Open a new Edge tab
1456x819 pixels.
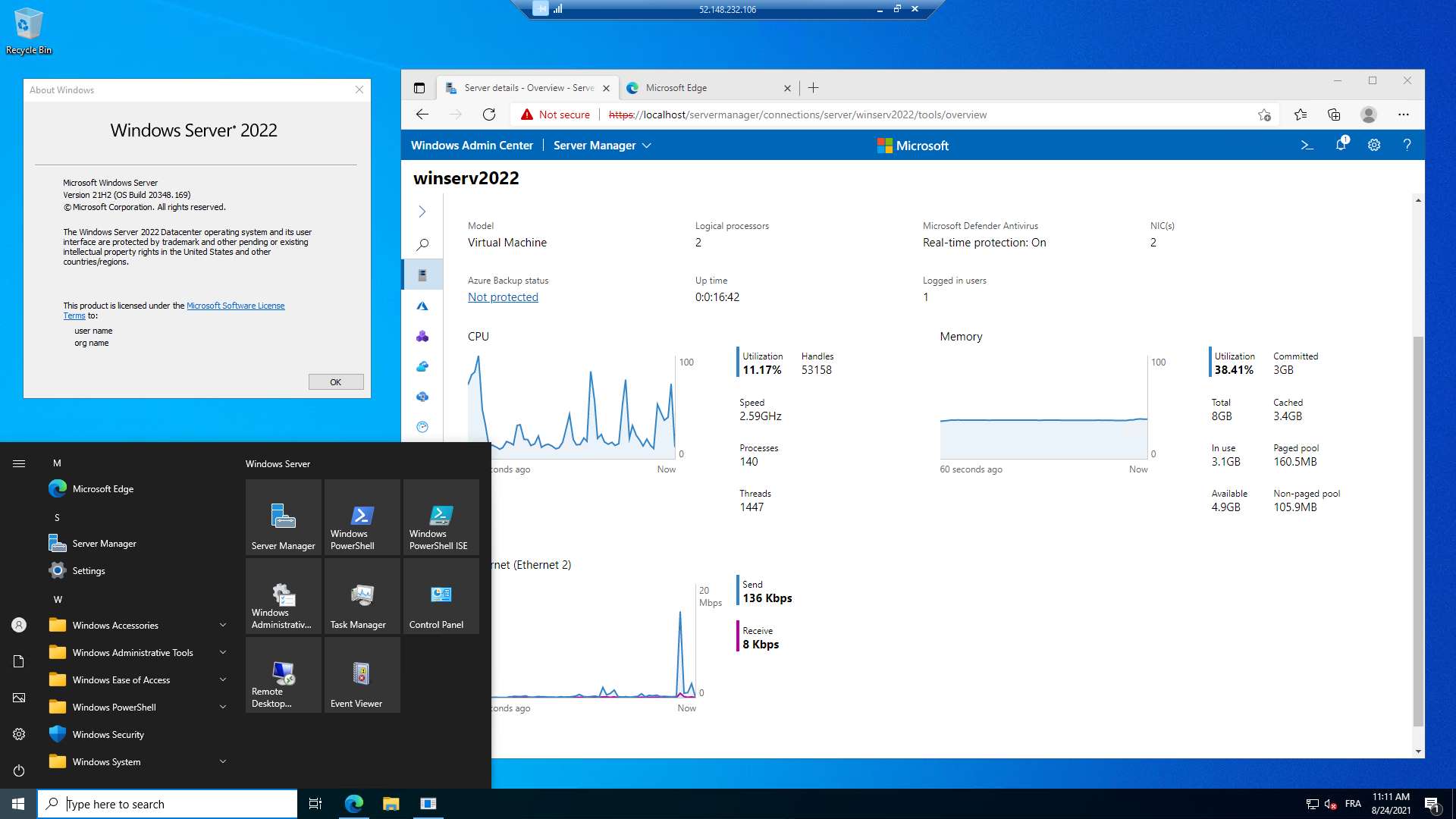(x=813, y=88)
